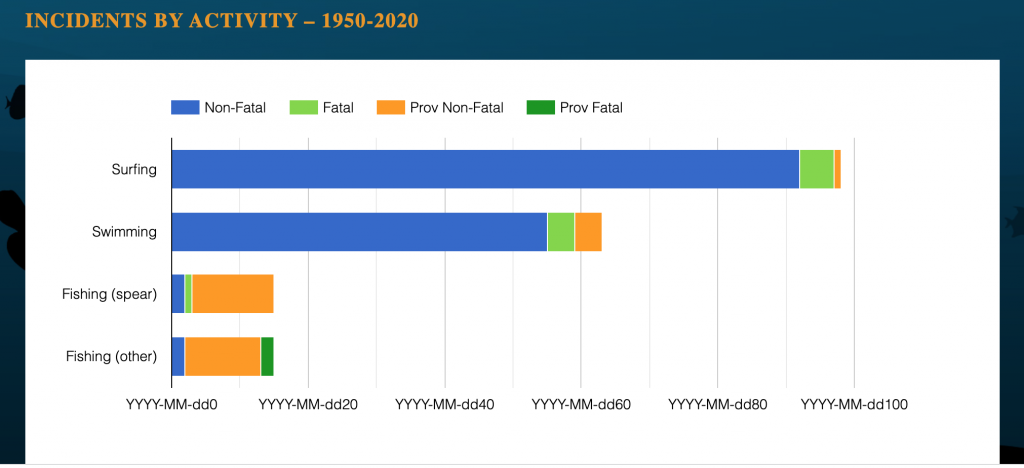Click the orange end segment of Surfing bar
This screenshot has height=468, width=1024.
pyautogui.click(x=838, y=169)
